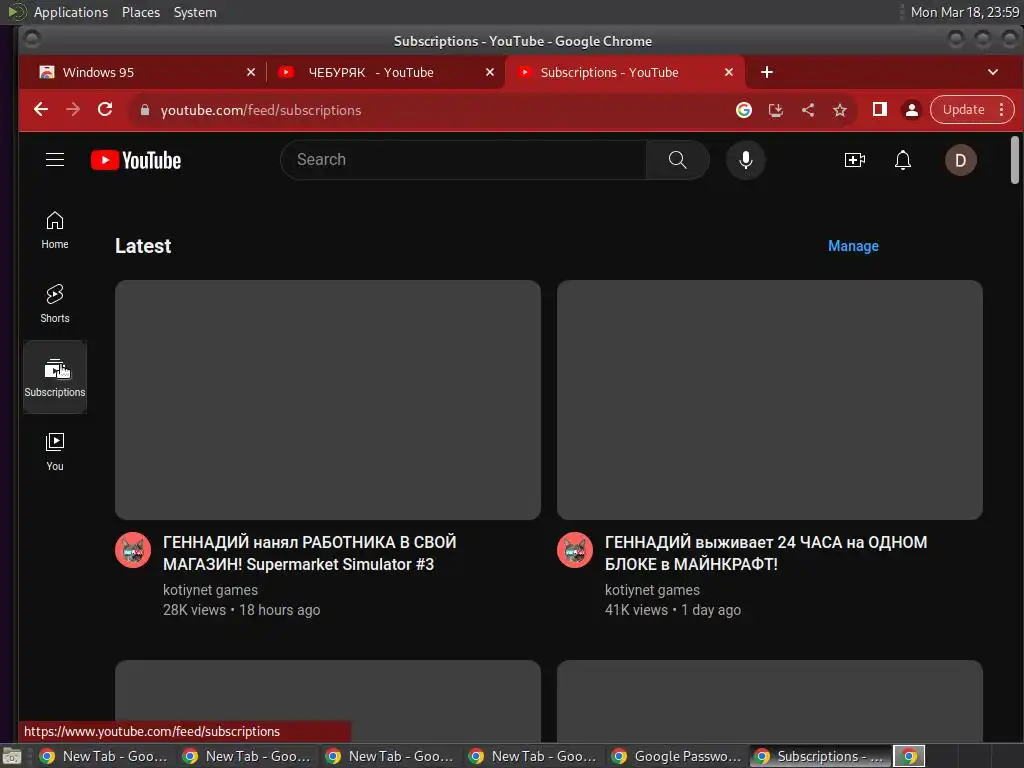The height and width of the screenshot is (768, 1024).
Task: Open a new tab with the plus button
Action: click(x=767, y=72)
